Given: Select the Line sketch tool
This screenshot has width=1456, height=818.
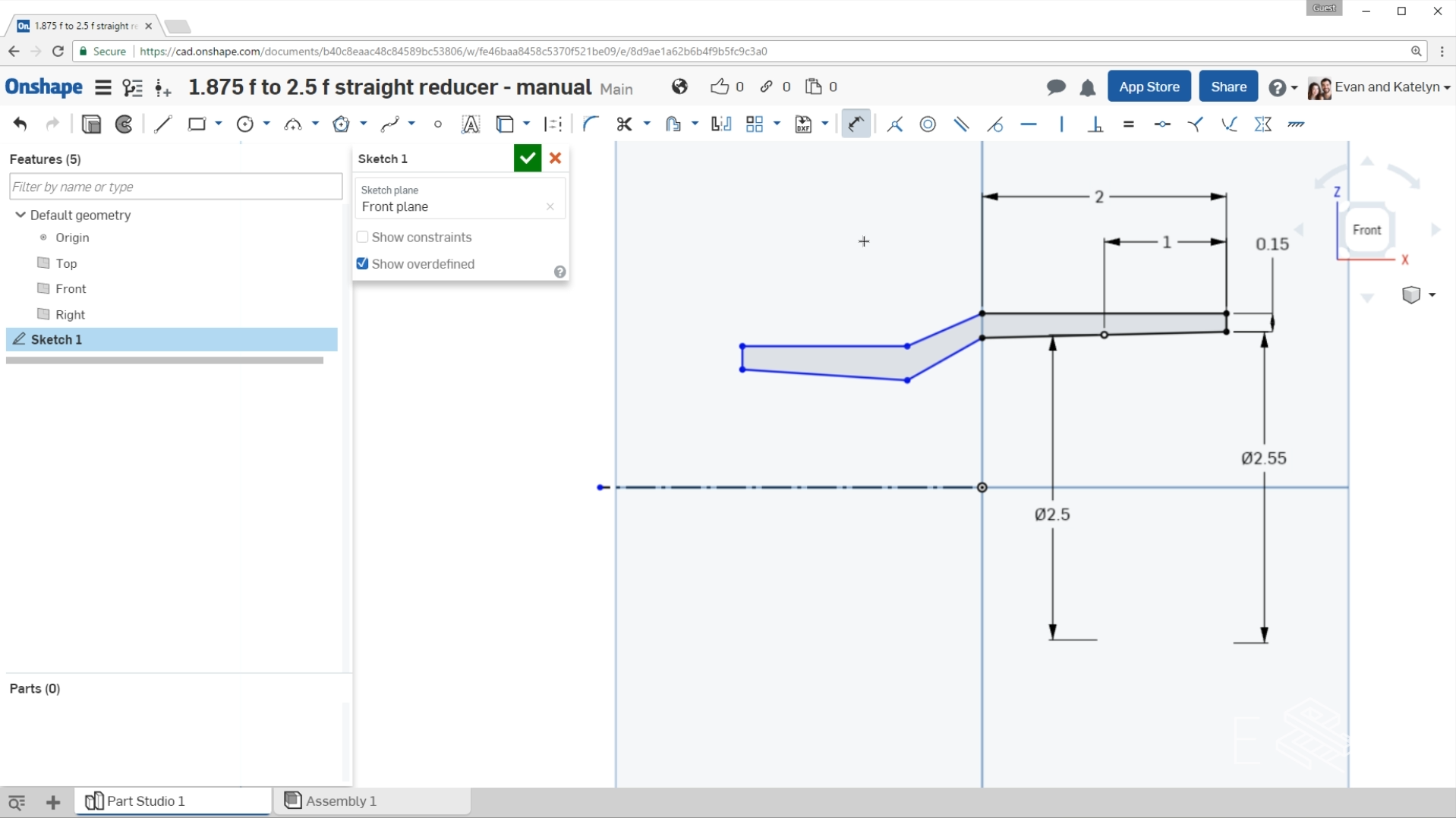Looking at the screenshot, I should 162,124.
